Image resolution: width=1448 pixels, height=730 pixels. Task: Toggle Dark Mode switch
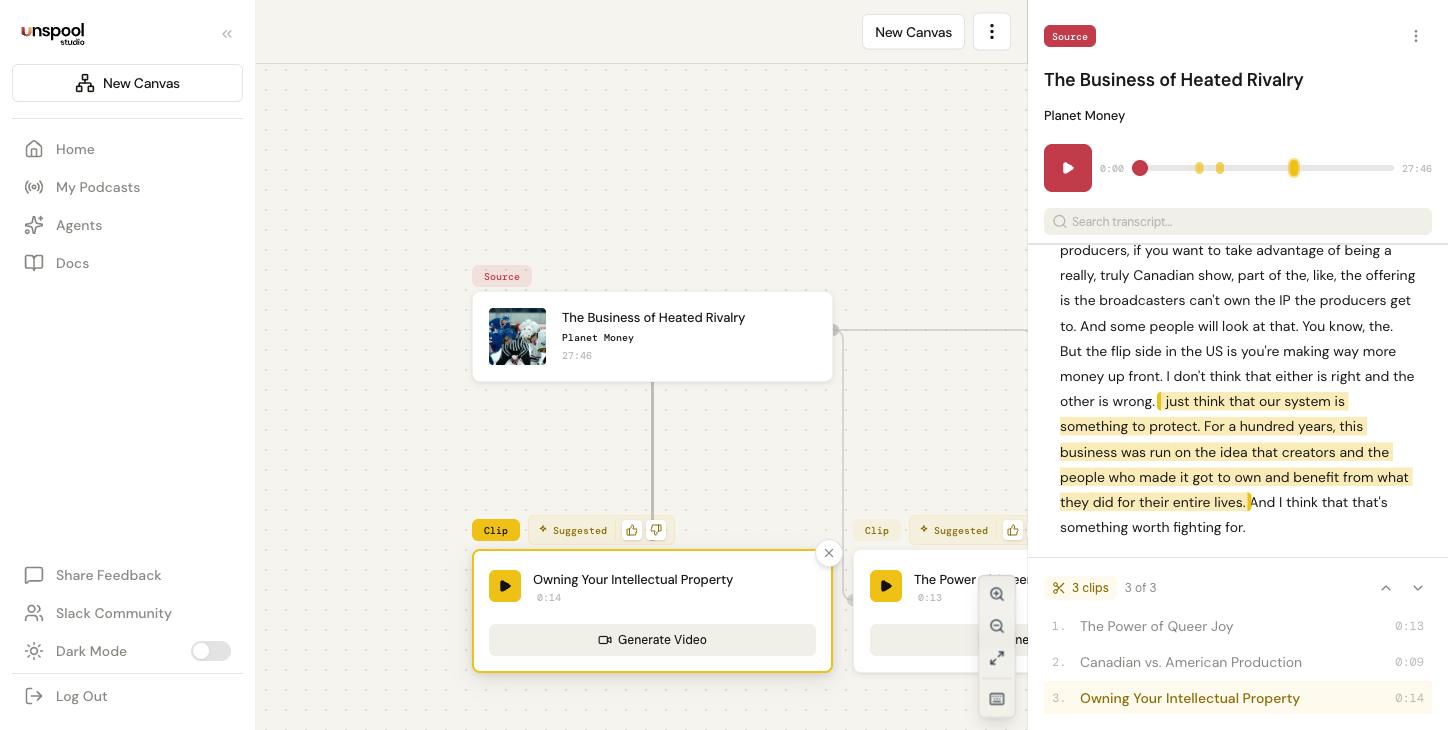[x=211, y=651]
